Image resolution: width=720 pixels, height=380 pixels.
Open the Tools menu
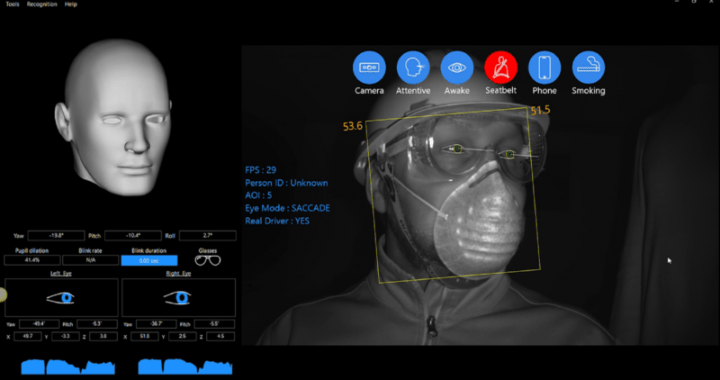tap(12, 4)
